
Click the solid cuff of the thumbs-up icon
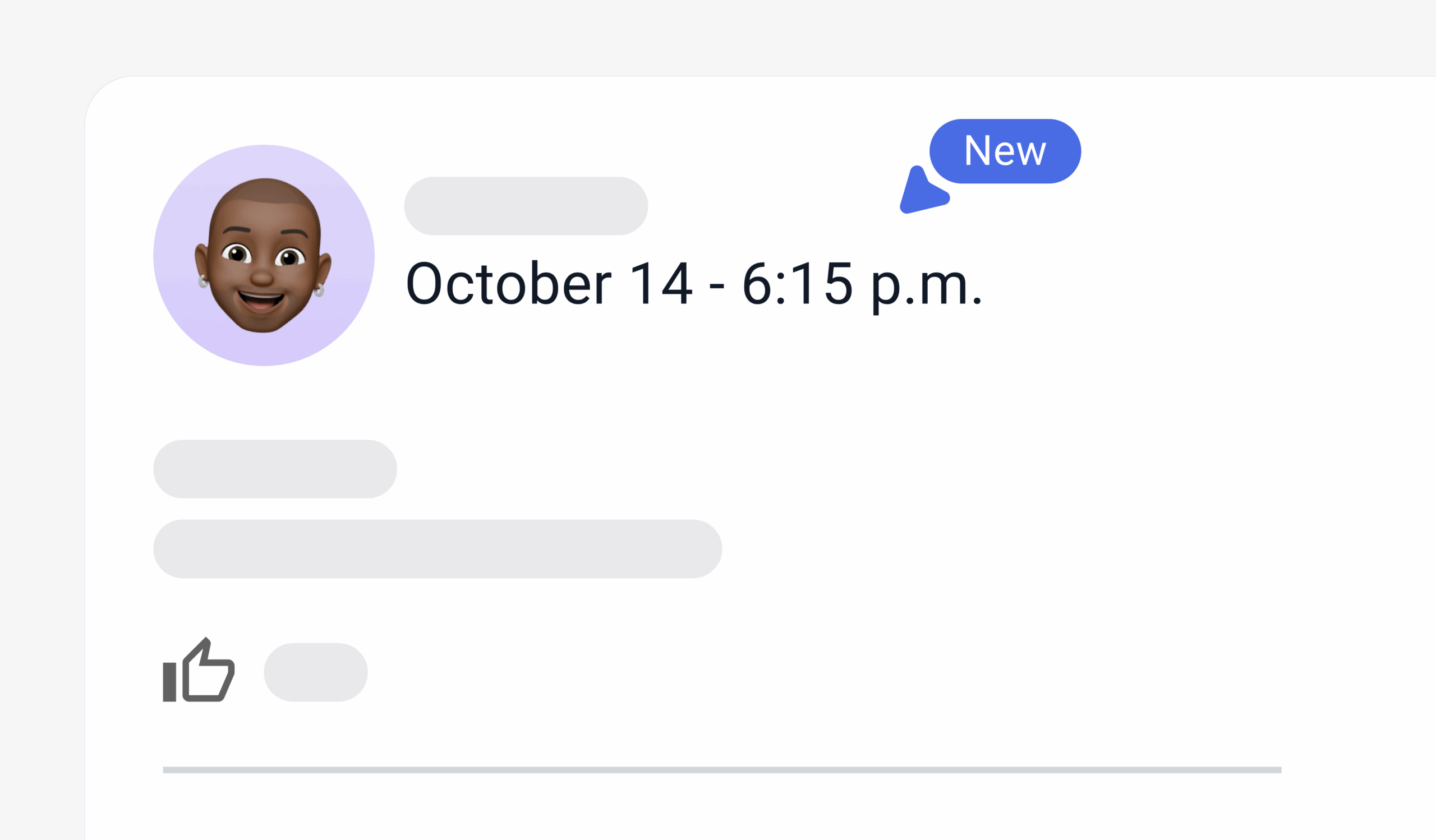tap(169, 682)
